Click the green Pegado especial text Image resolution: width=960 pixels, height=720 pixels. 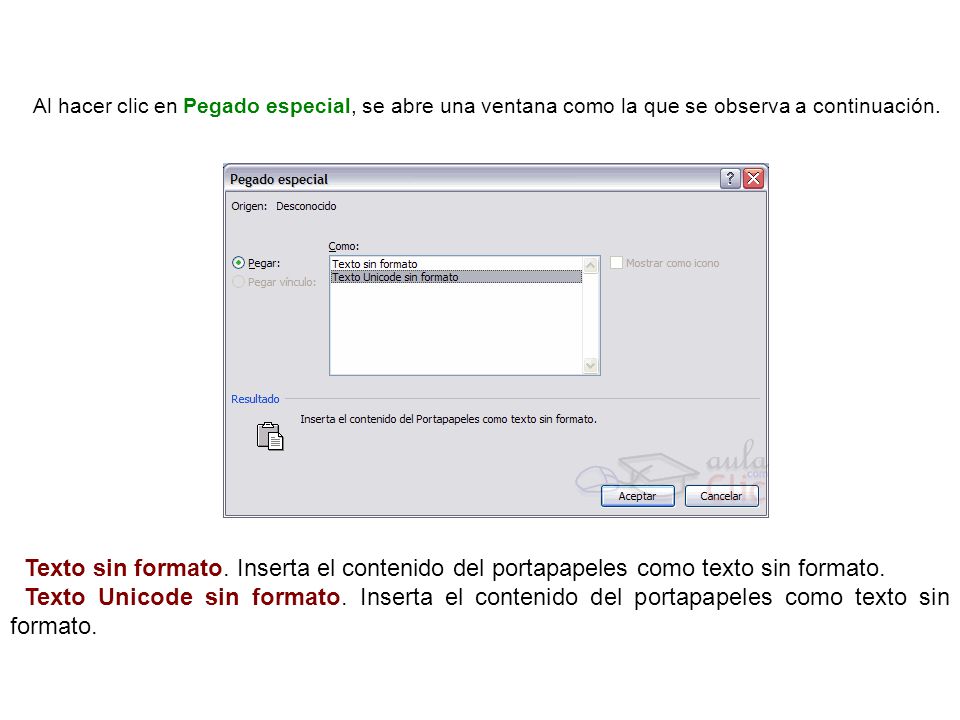[266, 106]
